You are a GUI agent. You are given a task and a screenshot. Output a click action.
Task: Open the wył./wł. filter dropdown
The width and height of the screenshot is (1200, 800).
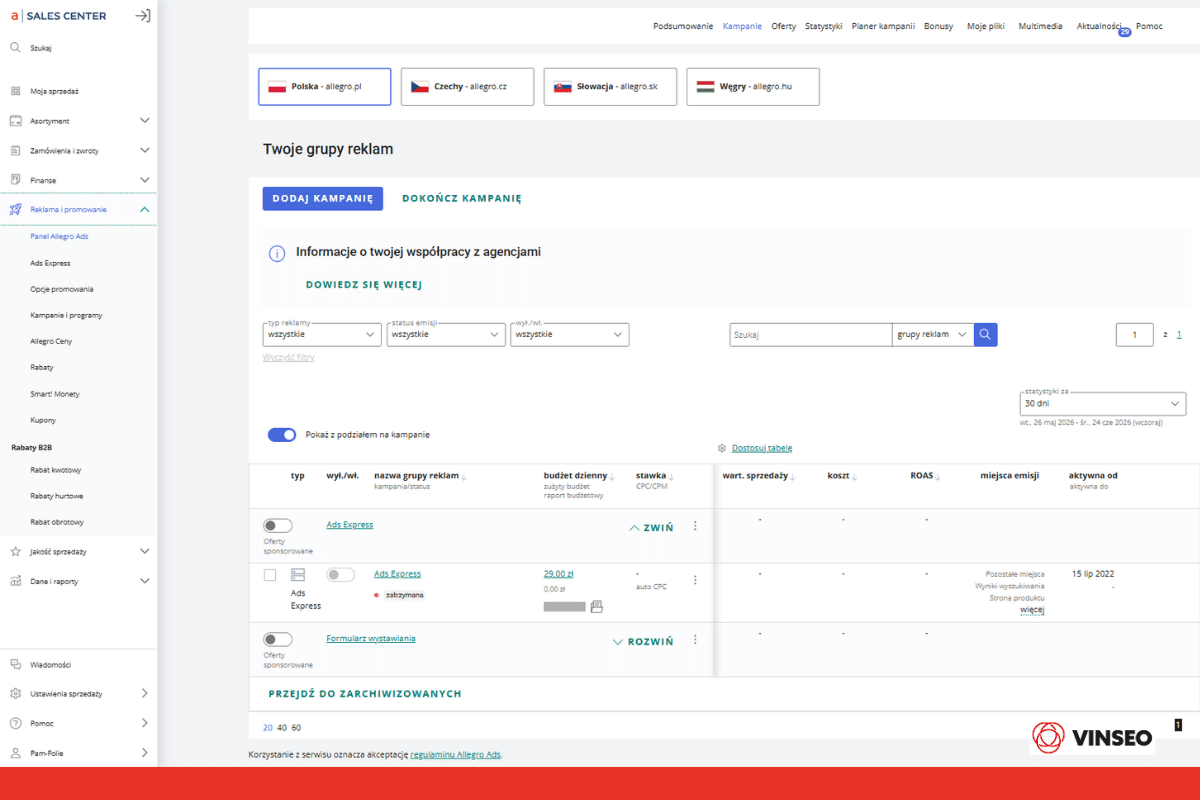(570, 335)
